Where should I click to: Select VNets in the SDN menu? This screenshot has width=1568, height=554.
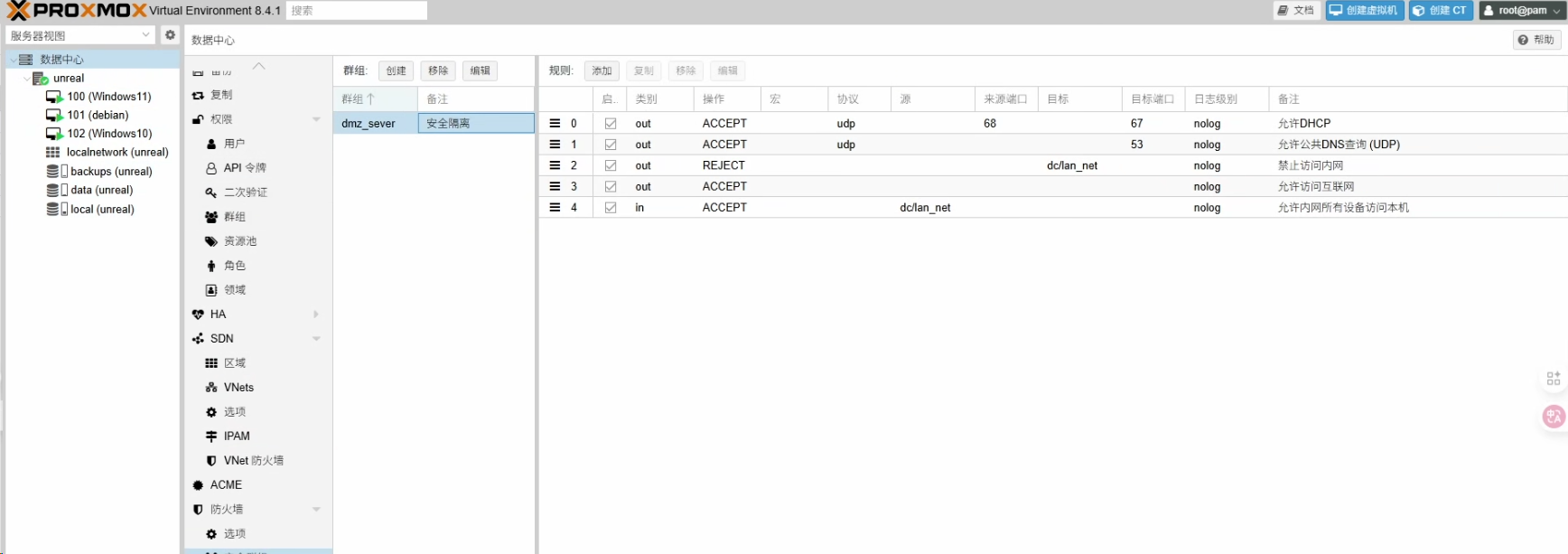click(x=238, y=388)
